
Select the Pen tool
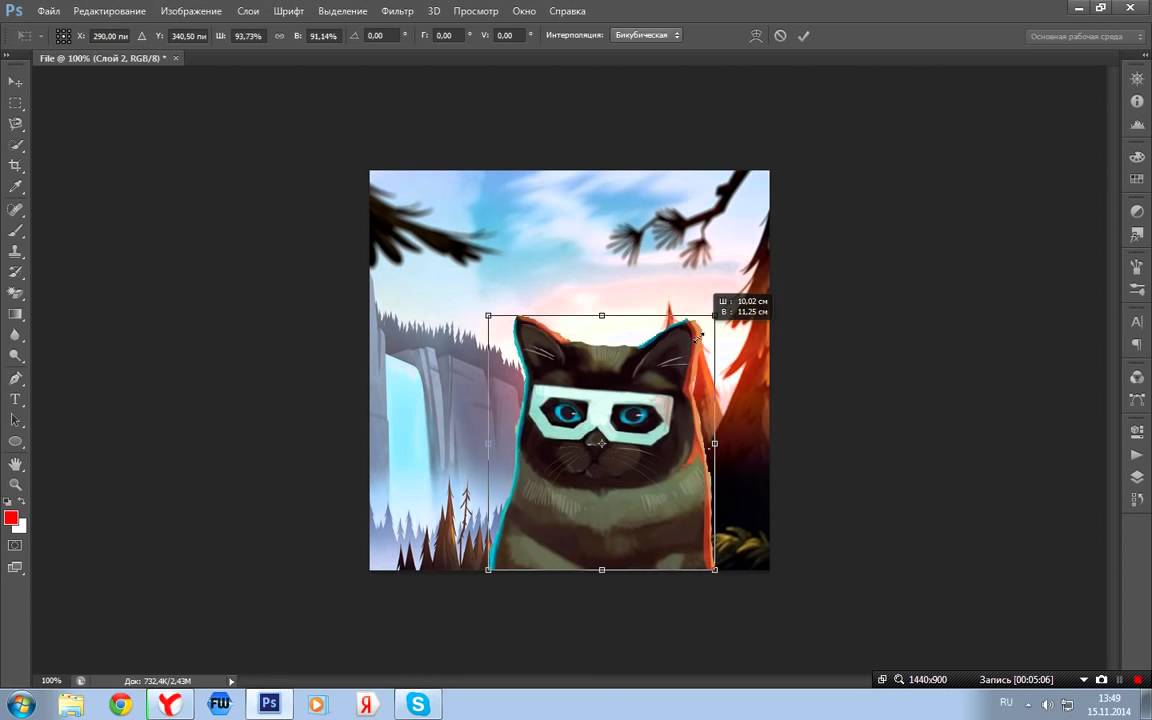[15, 378]
